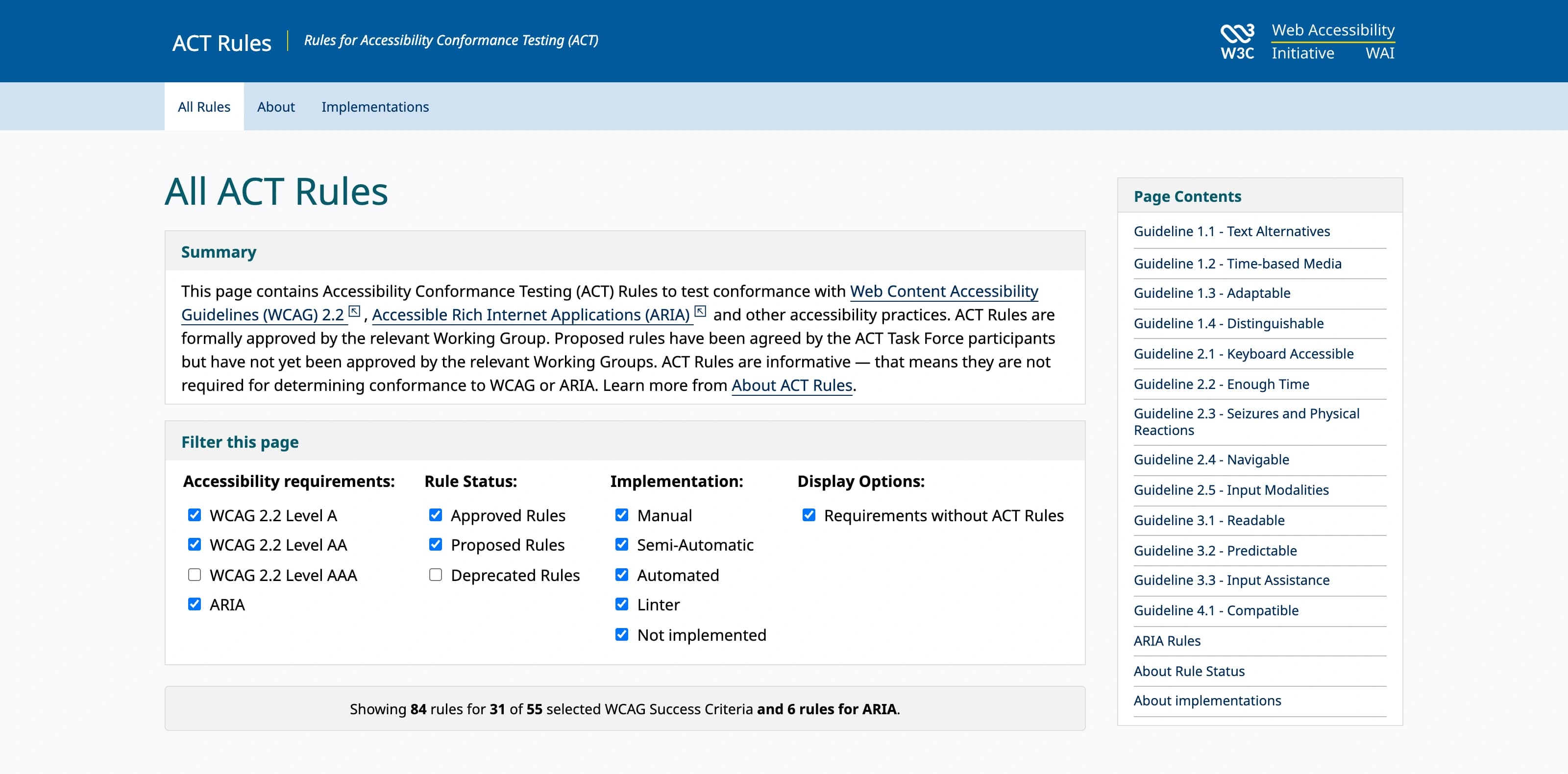This screenshot has height=774, width=1568.
Task: Toggle the Linter checkbox
Action: (x=621, y=604)
